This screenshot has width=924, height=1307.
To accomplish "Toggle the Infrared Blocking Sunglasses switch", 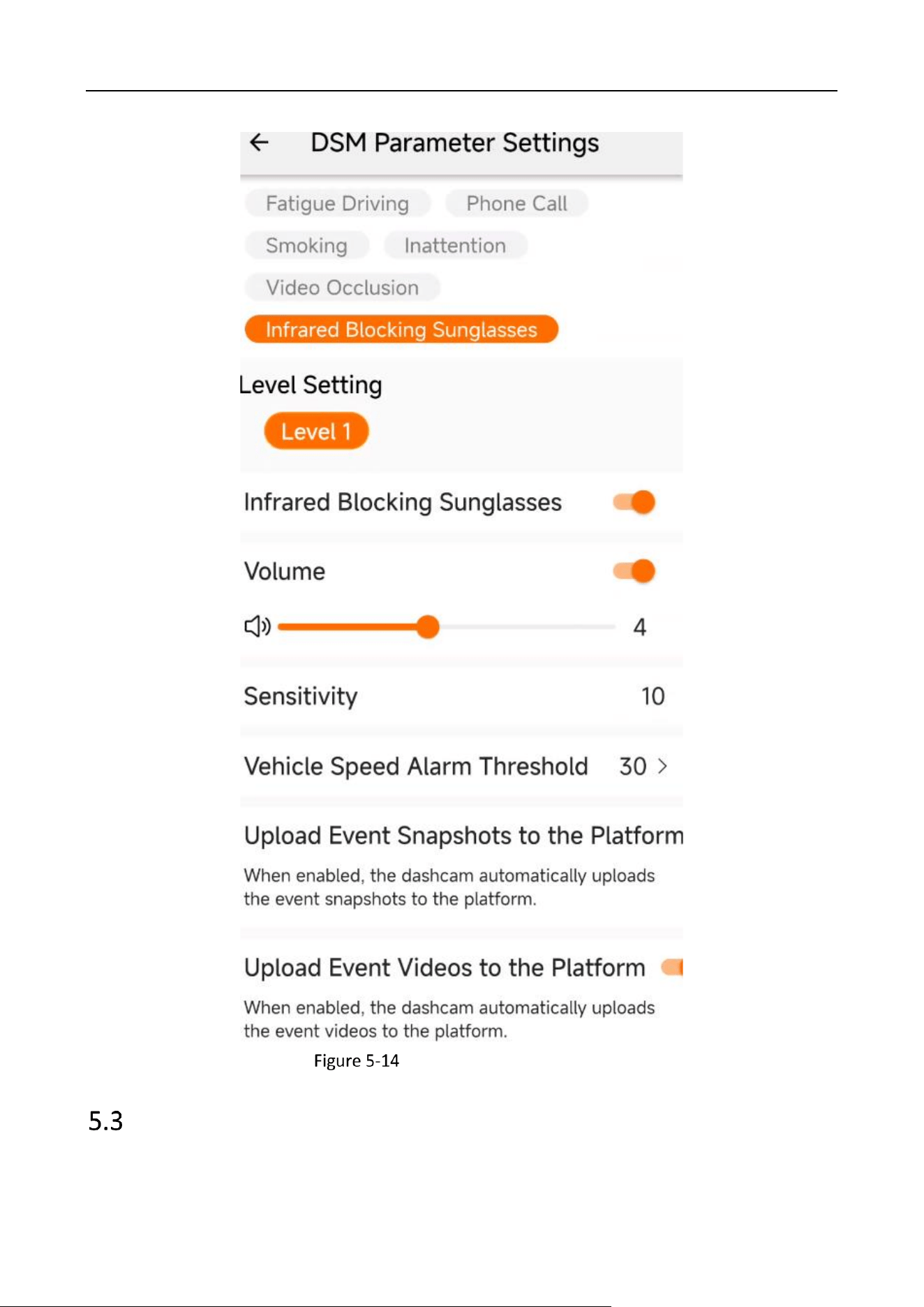I will pos(634,502).
